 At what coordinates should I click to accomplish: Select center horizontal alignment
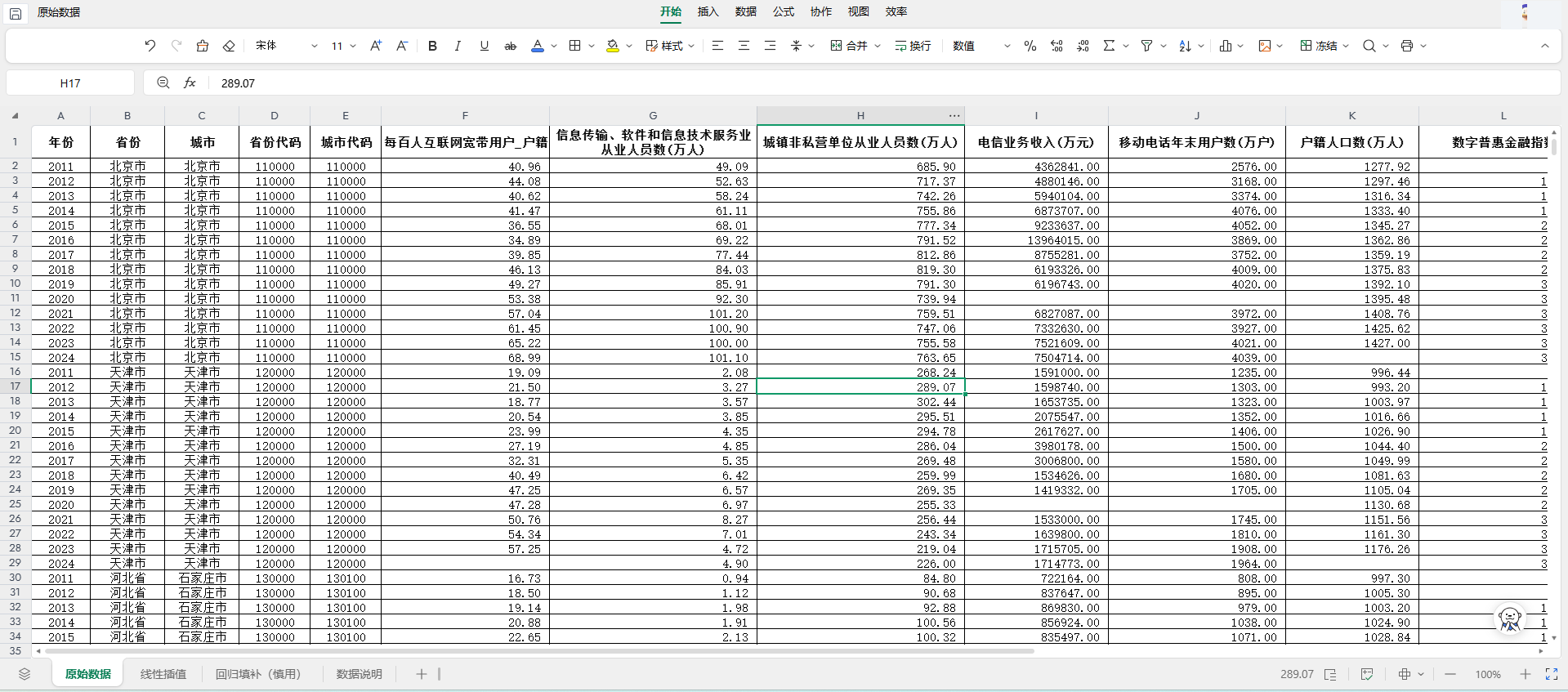[x=744, y=46]
